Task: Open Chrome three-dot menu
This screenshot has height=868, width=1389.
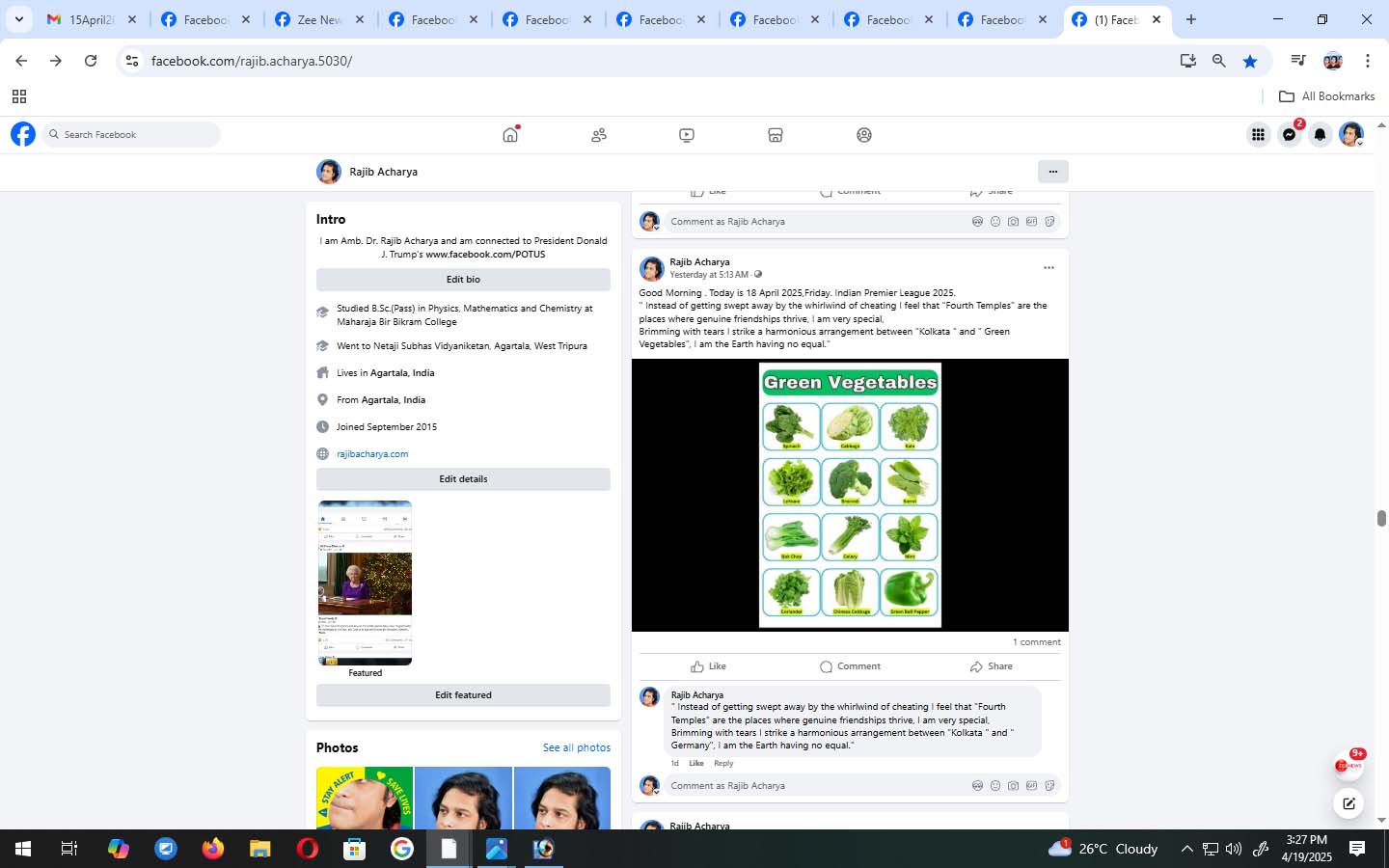Action: pyautogui.click(x=1368, y=61)
